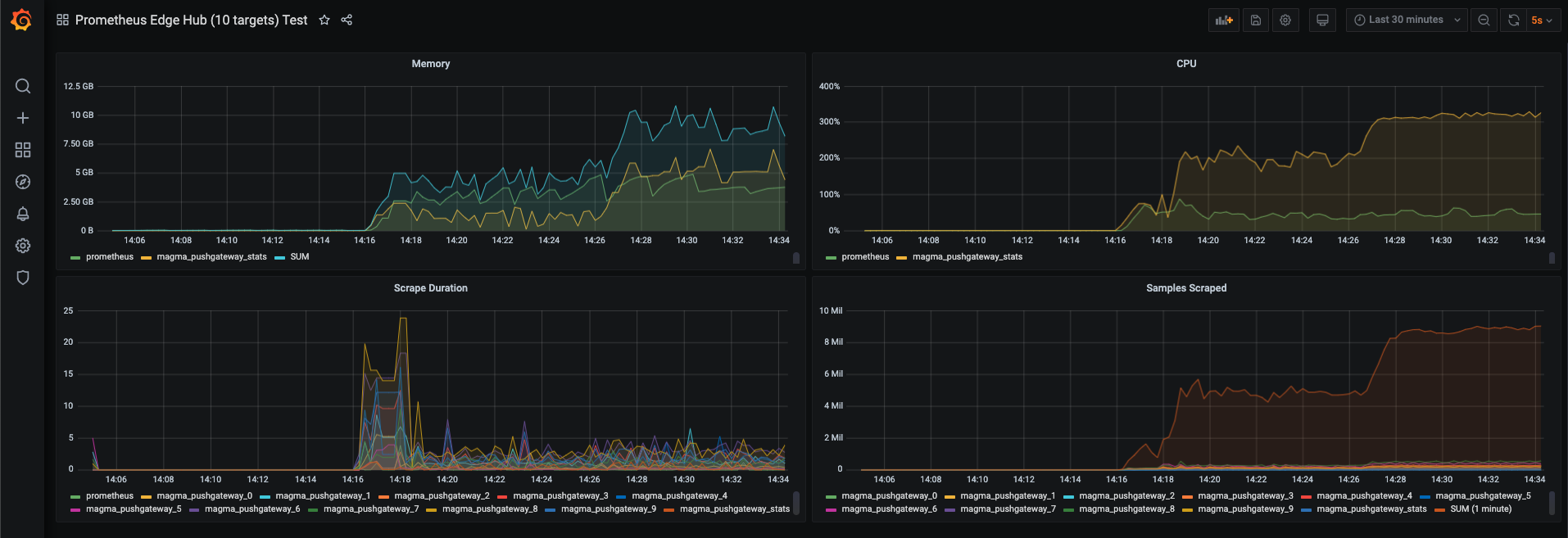The image size is (1568, 538).
Task: Open the Server Admin shield icon
Action: tap(23, 278)
